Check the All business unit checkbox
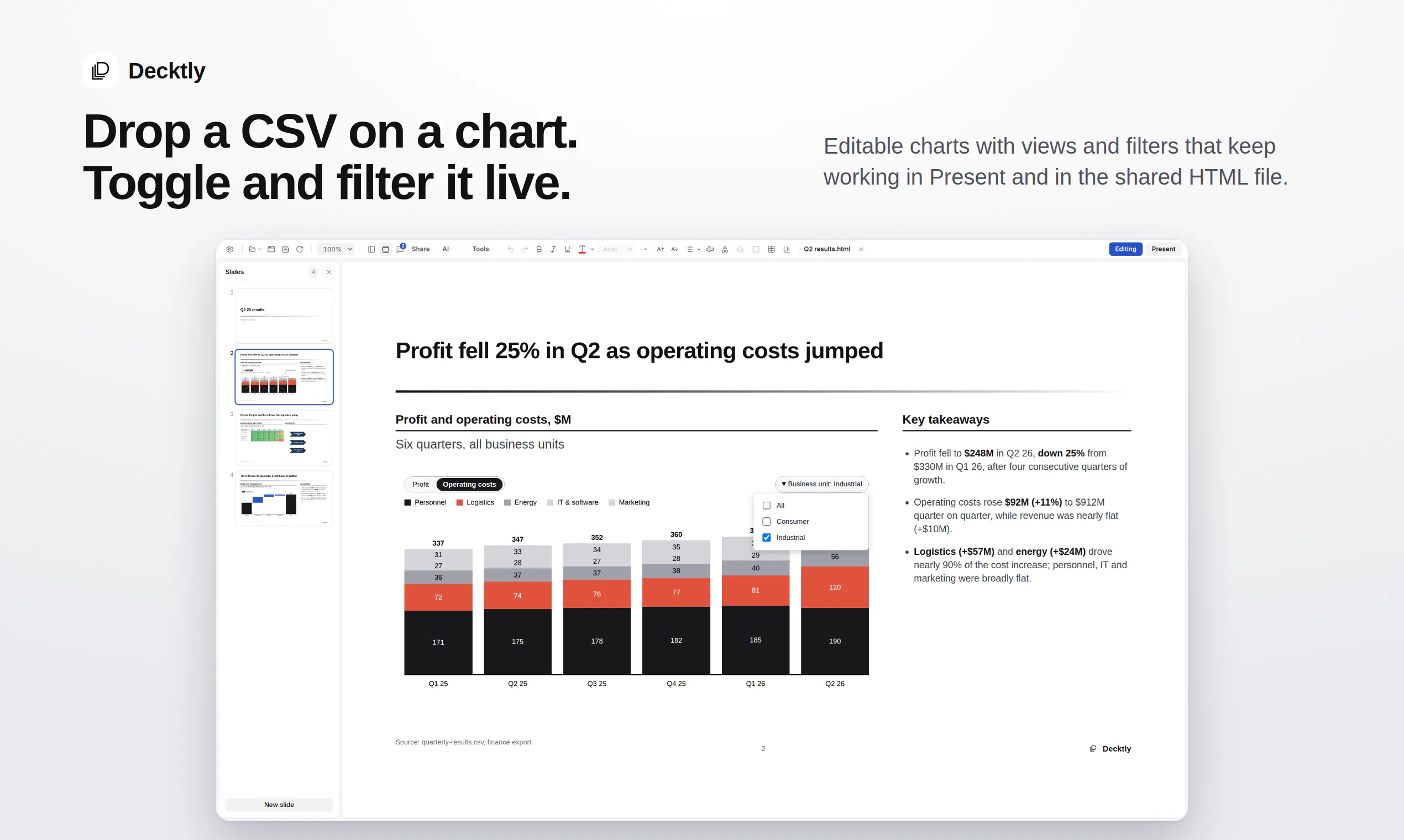The height and width of the screenshot is (840, 1404). 767,506
